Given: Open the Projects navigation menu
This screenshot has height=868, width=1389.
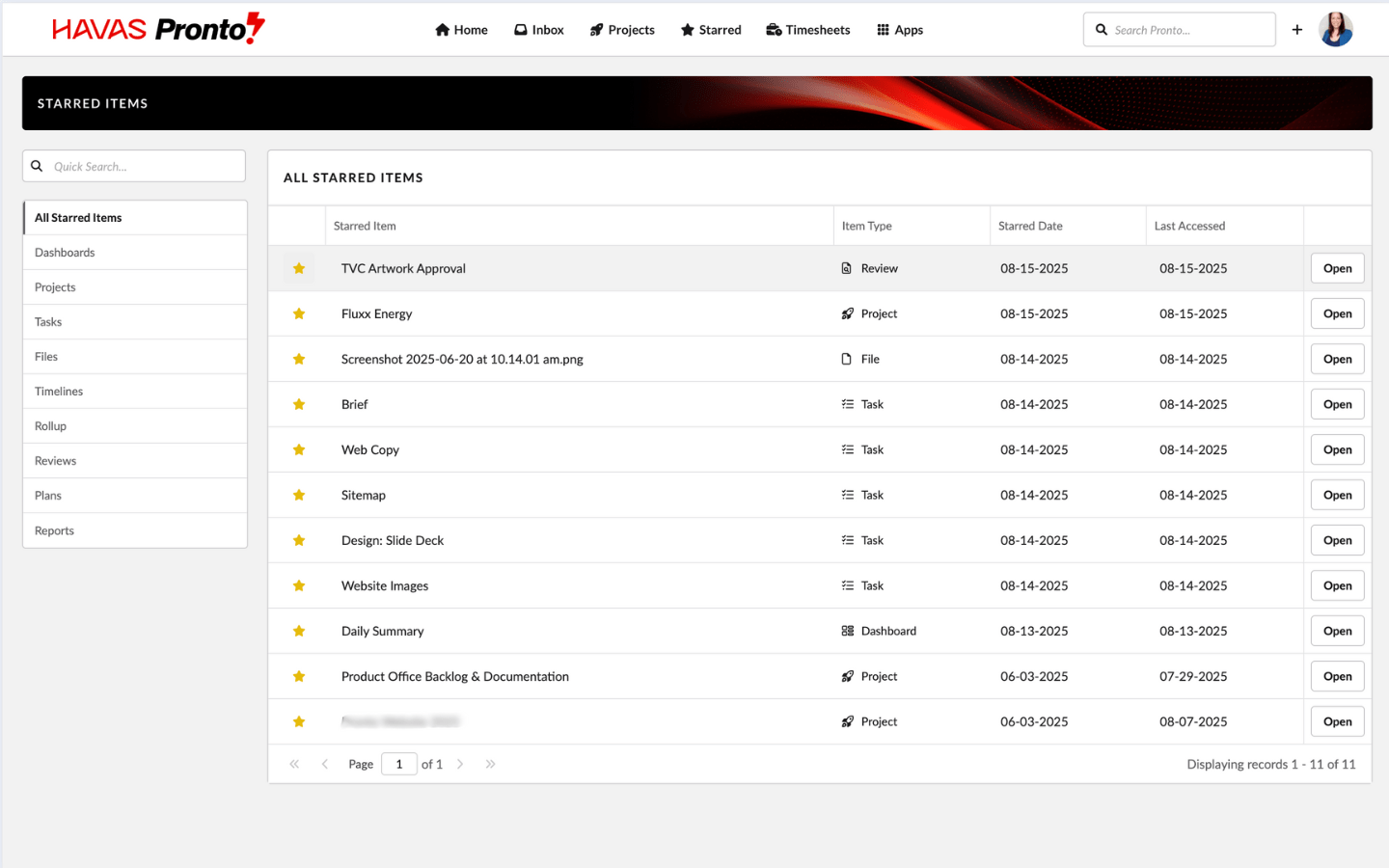Looking at the screenshot, I should click(x=622, y=30).
